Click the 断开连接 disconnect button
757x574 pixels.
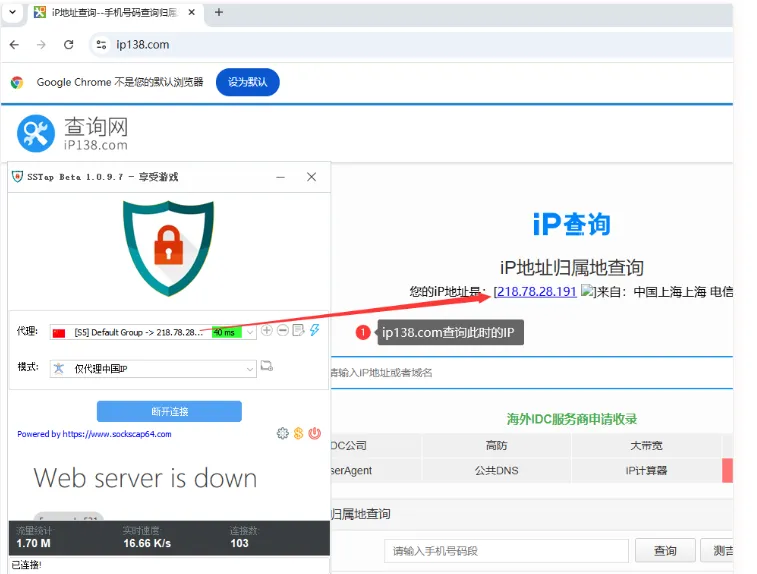(x=169, y=411)
